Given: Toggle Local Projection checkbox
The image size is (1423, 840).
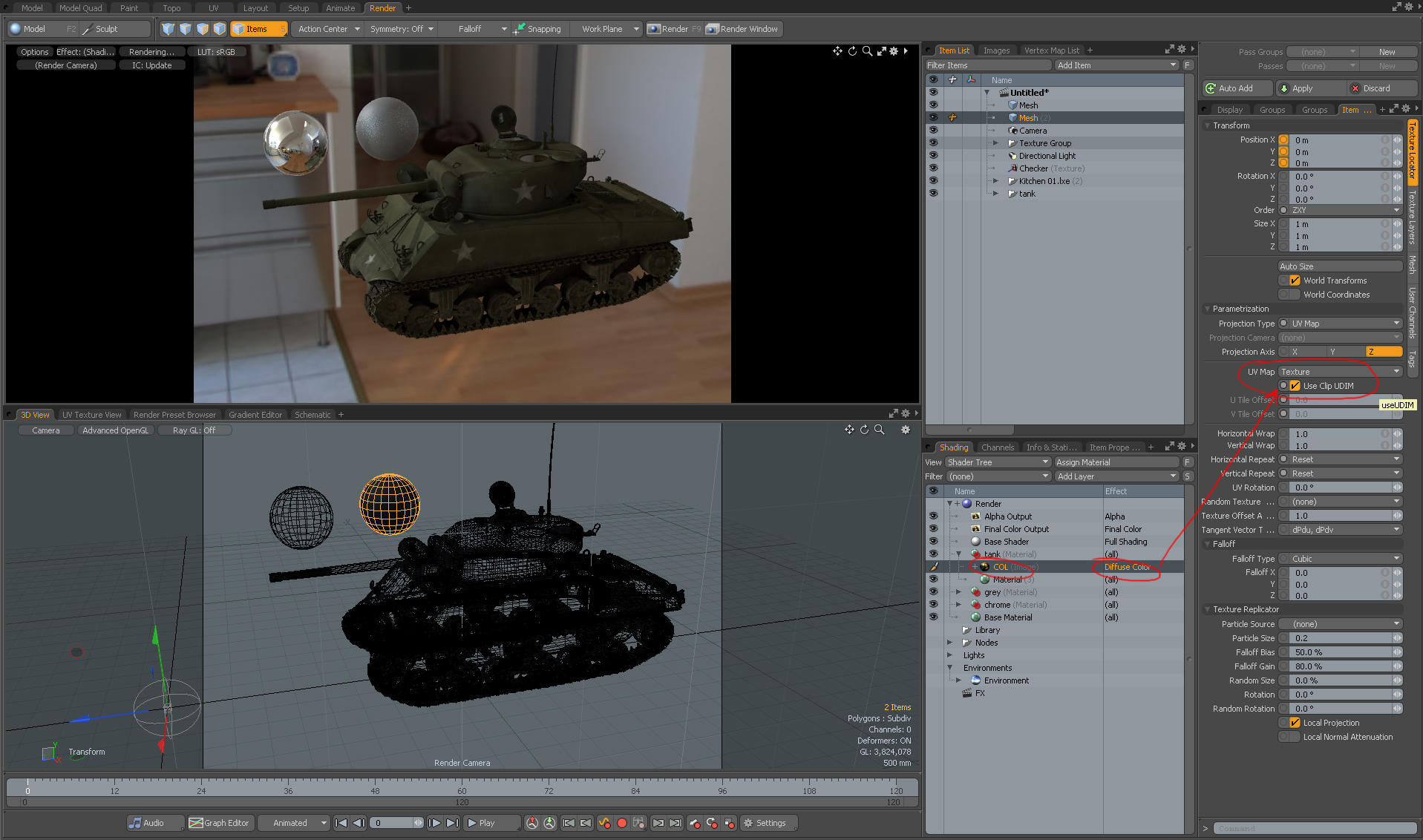Looking at the screenshot, I should point(1295,723).
